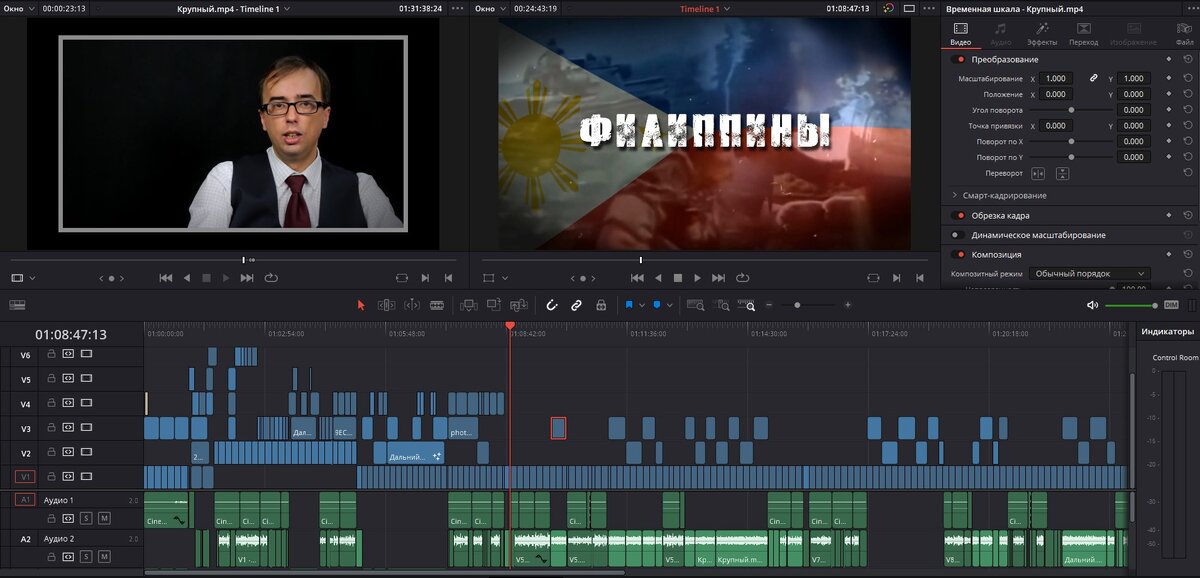Open Timeline View Options icon
This screenshot has width=1200, height=578.
tap(17, 305)
